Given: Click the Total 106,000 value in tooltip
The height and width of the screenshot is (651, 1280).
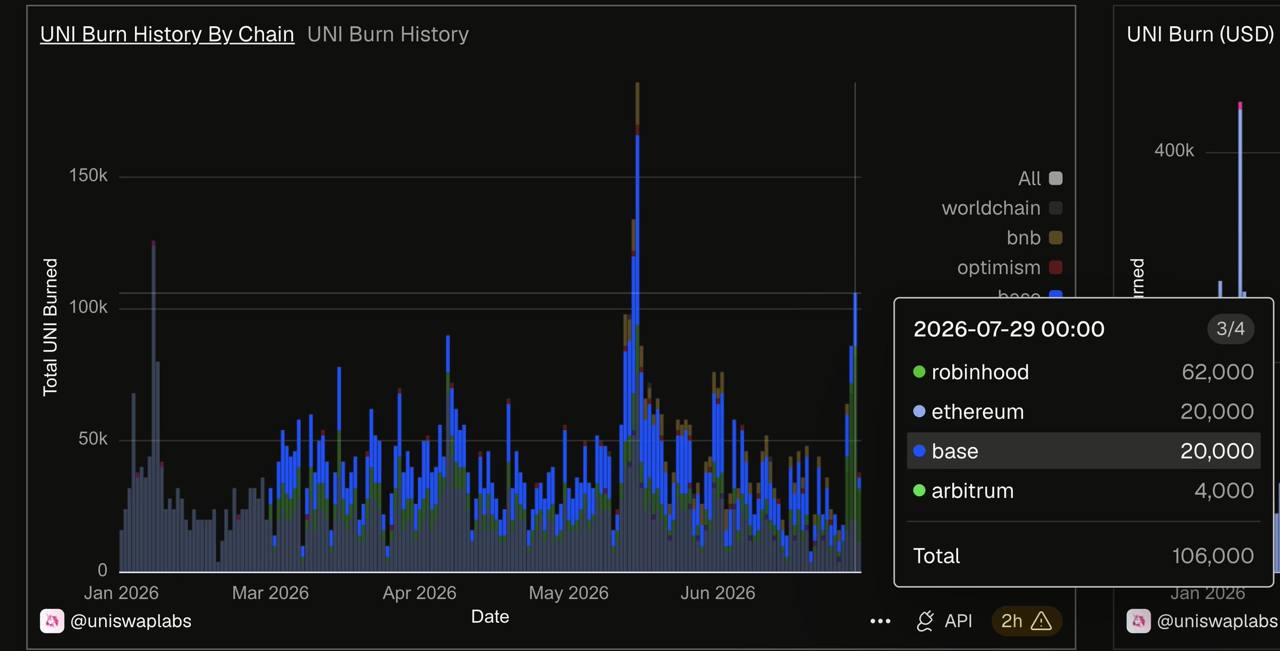Looking at the screenshot, I should [1213, 556].
